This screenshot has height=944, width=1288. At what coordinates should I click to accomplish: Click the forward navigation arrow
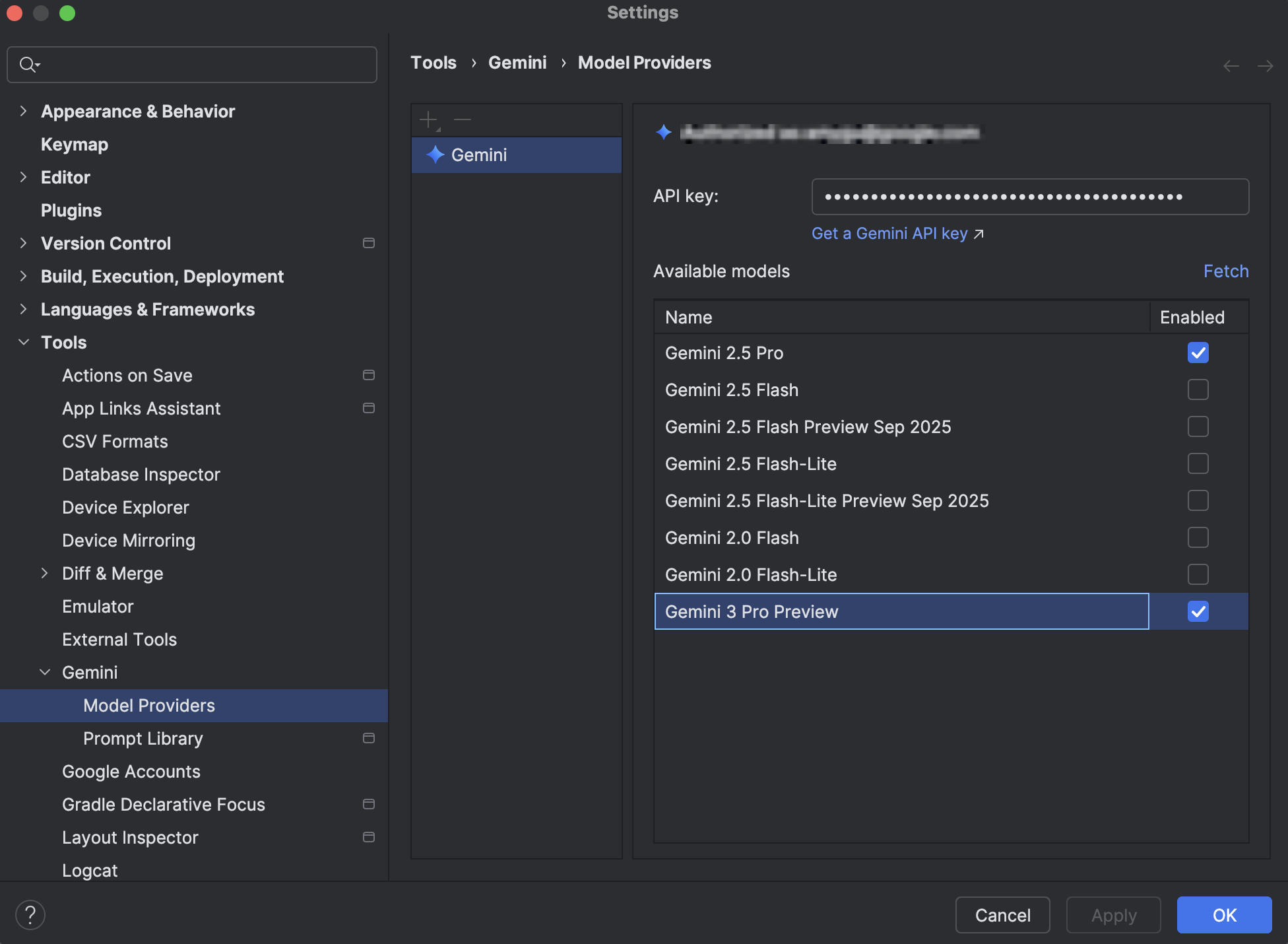(x=1265, y=65)
